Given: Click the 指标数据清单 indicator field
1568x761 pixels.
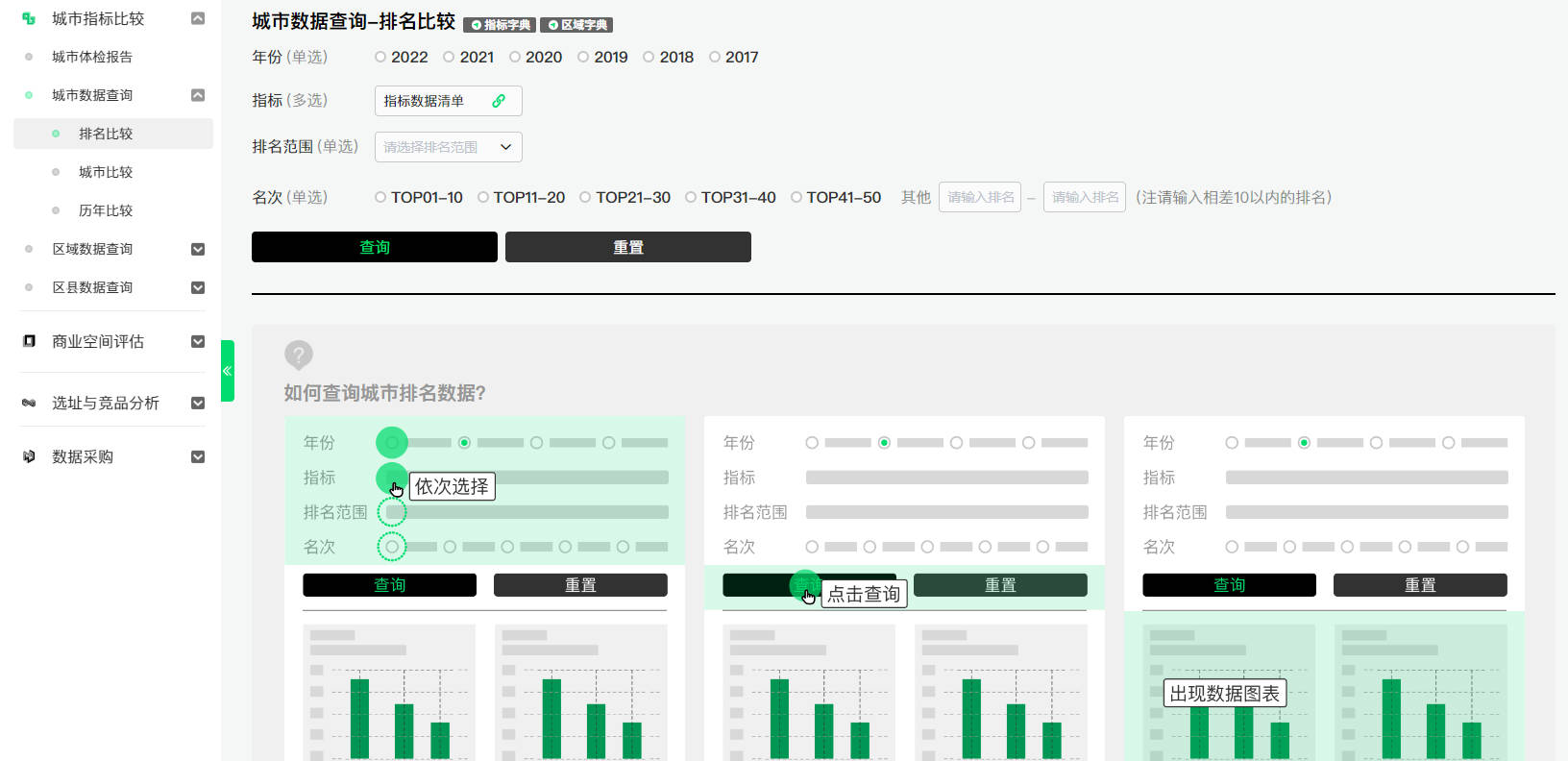Looking at the screenshot, I should tap(449, 101).
